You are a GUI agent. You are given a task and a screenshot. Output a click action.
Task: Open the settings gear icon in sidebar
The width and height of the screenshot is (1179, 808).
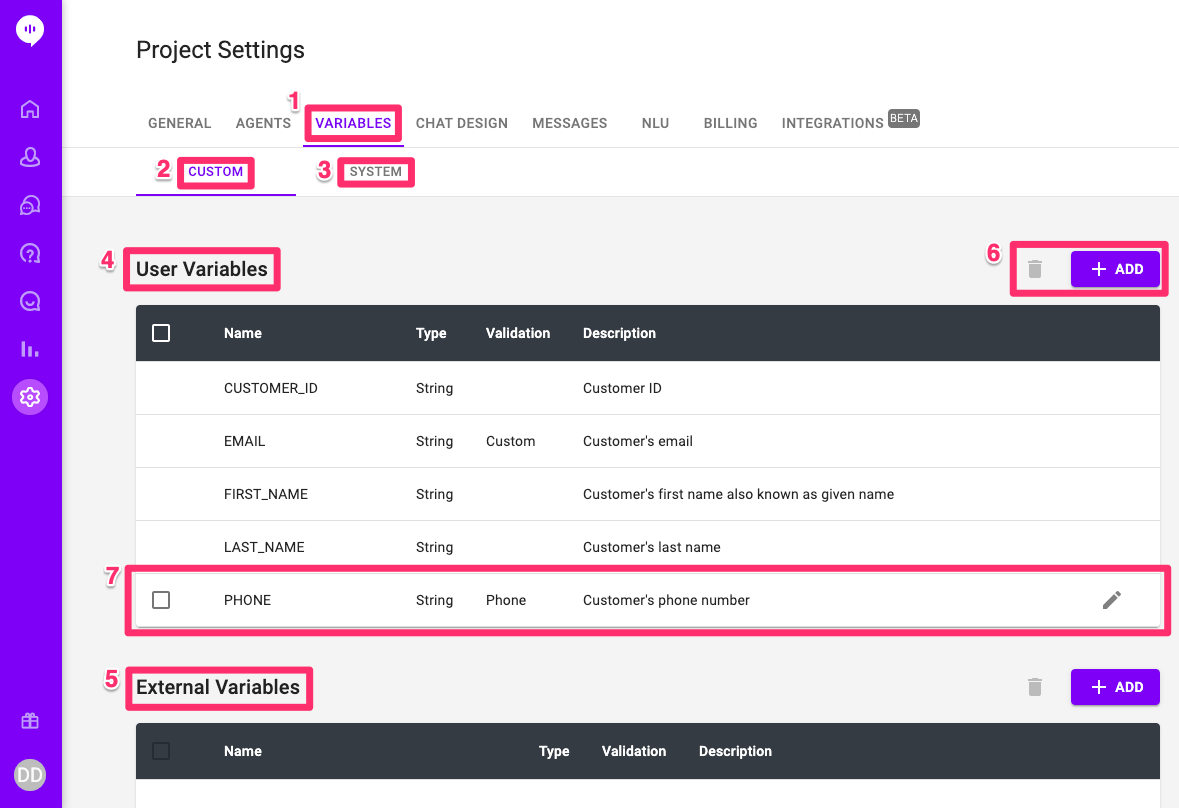pos(30,397)
